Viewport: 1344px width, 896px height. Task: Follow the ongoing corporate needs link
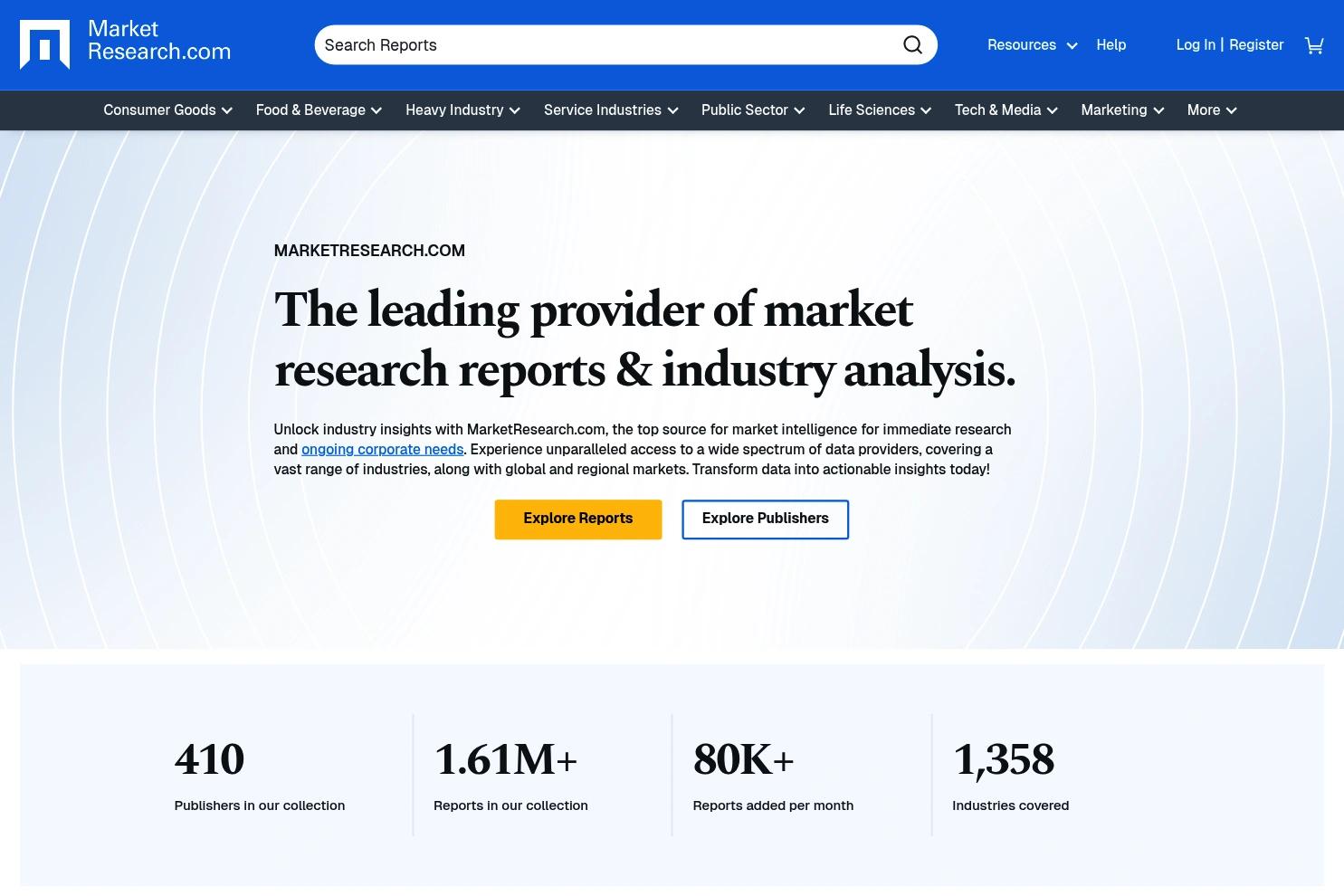[382, 450]
